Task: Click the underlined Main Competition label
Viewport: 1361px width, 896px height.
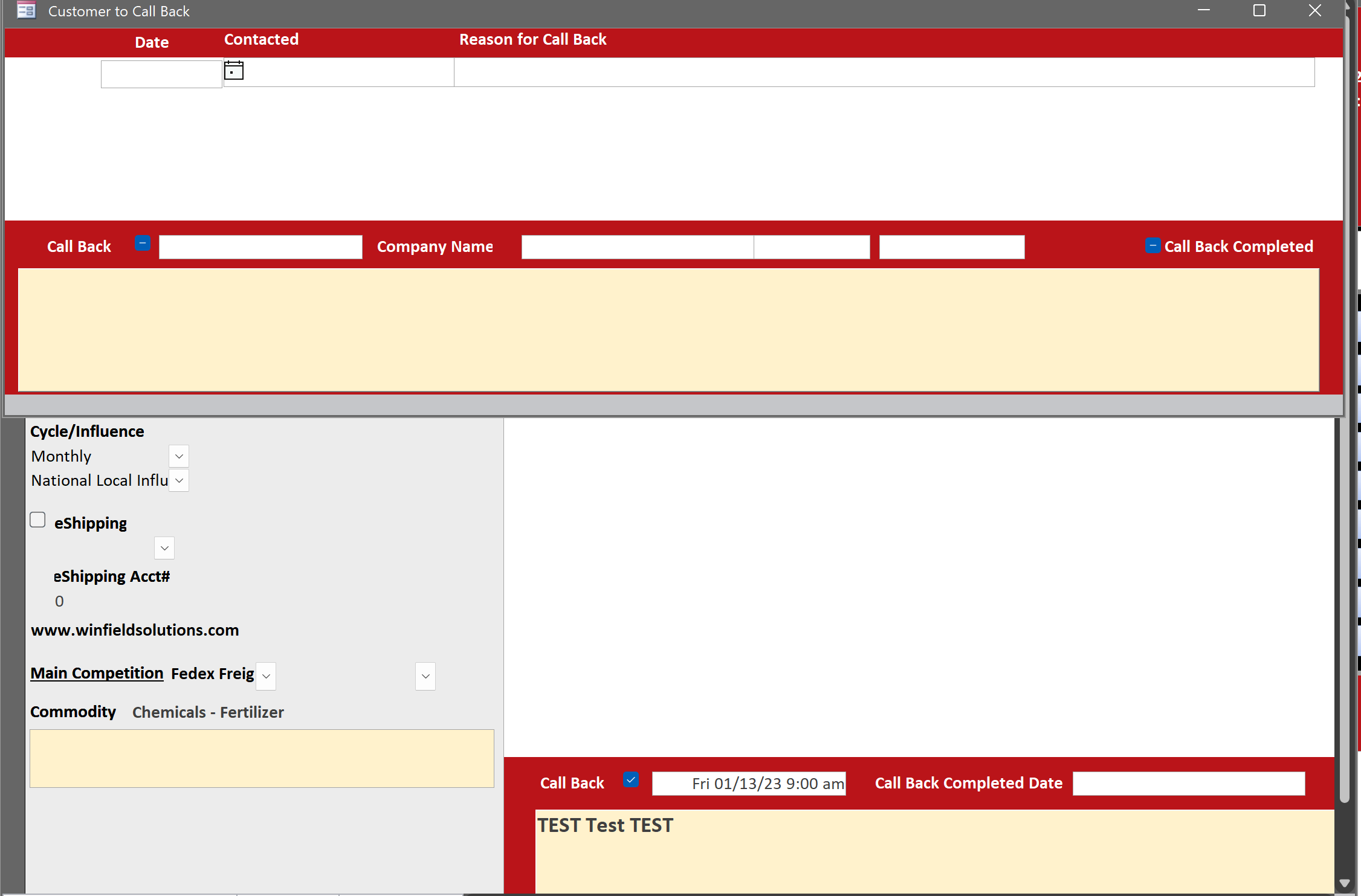Action: tap(97, 673)
